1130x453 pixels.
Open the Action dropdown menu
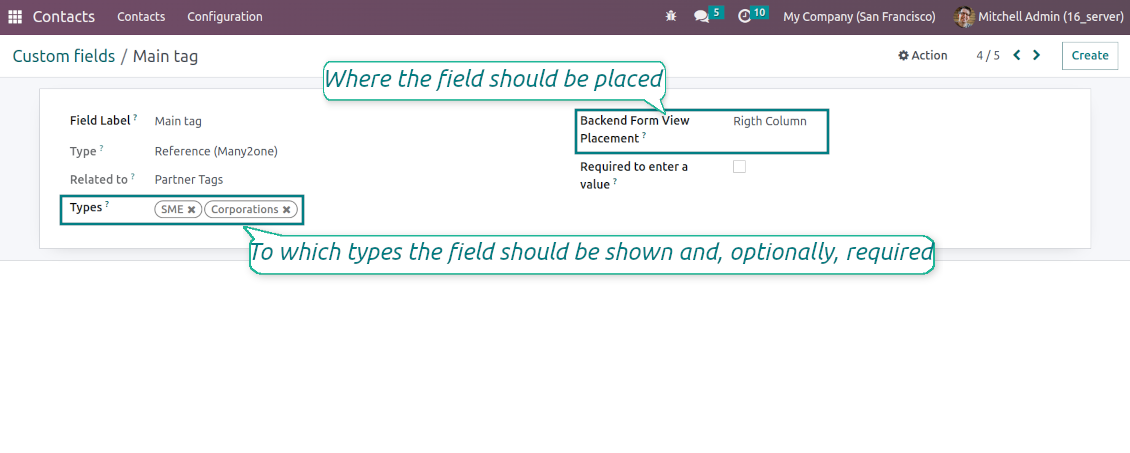(x=922, y=56)
